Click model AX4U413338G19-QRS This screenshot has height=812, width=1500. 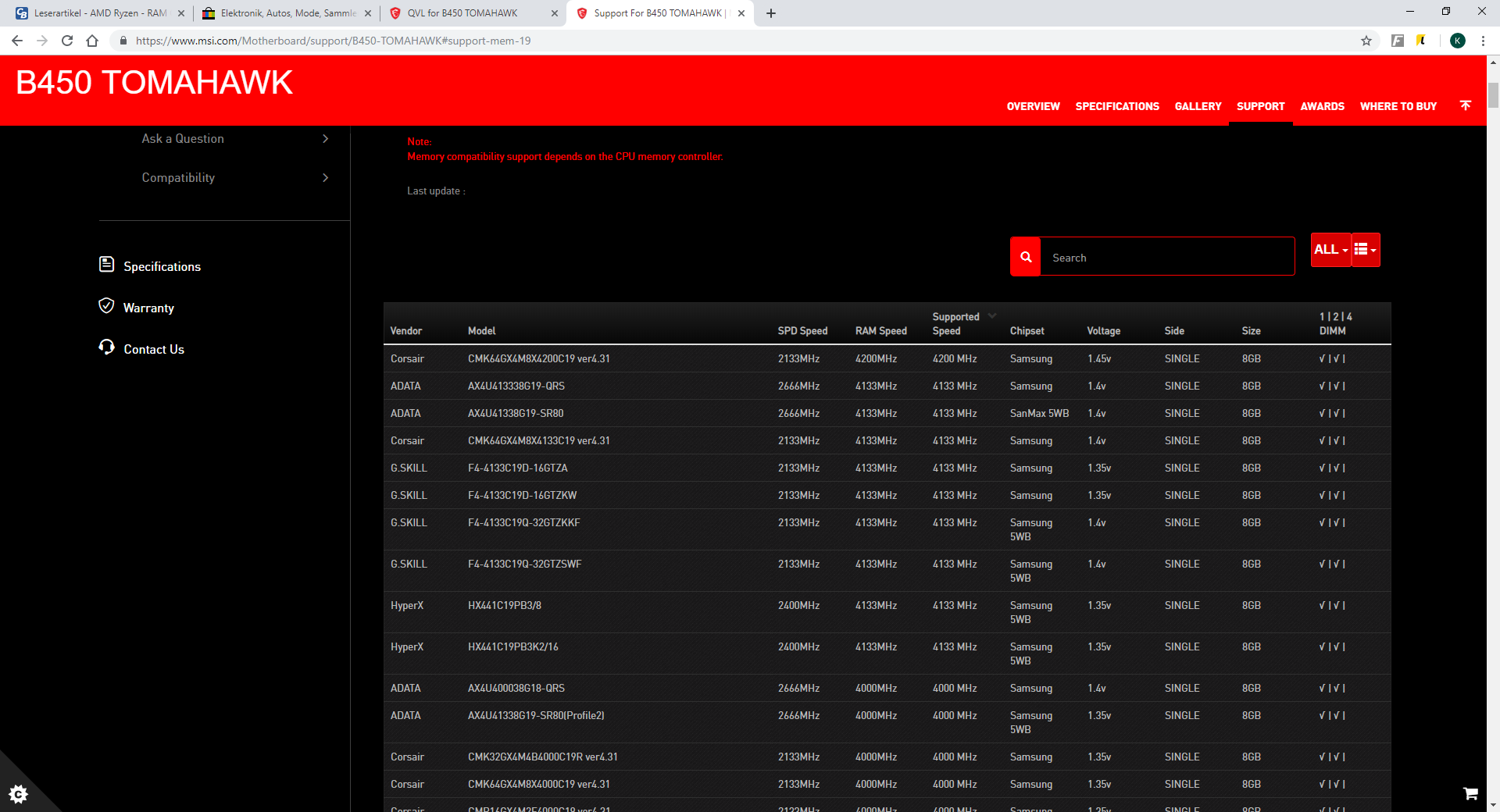coord(516,386)
